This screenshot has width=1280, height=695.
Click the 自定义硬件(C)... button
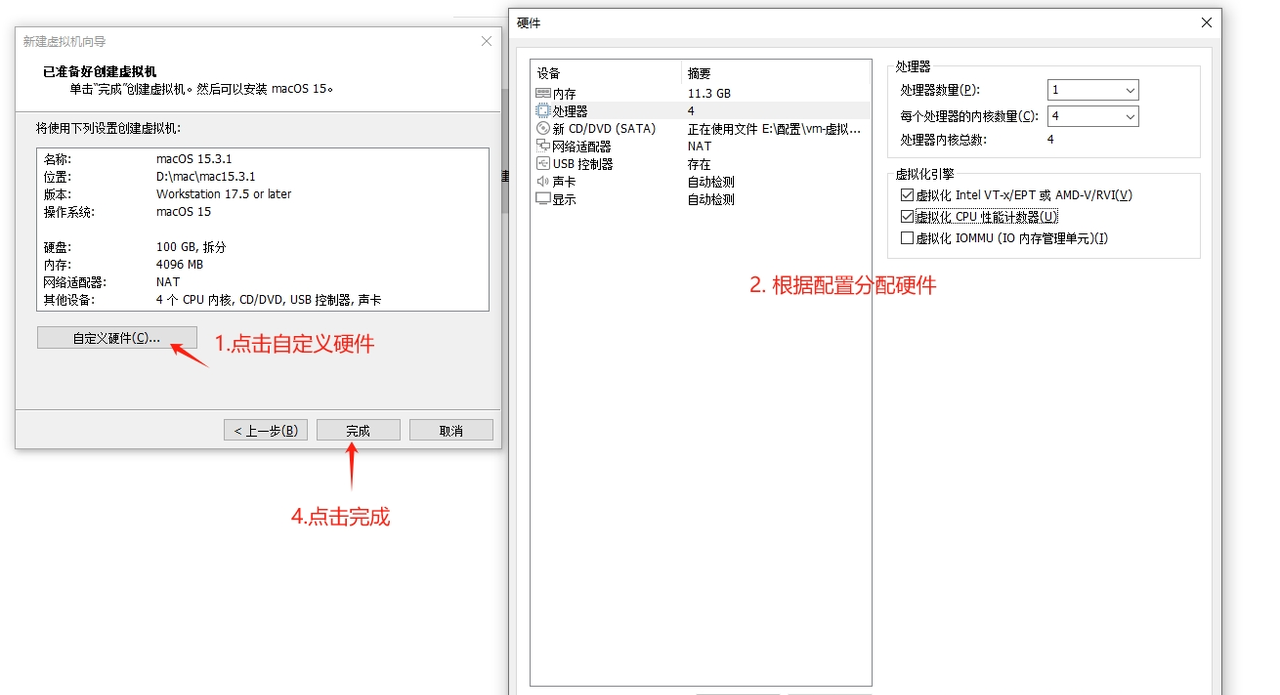[117, 338]
